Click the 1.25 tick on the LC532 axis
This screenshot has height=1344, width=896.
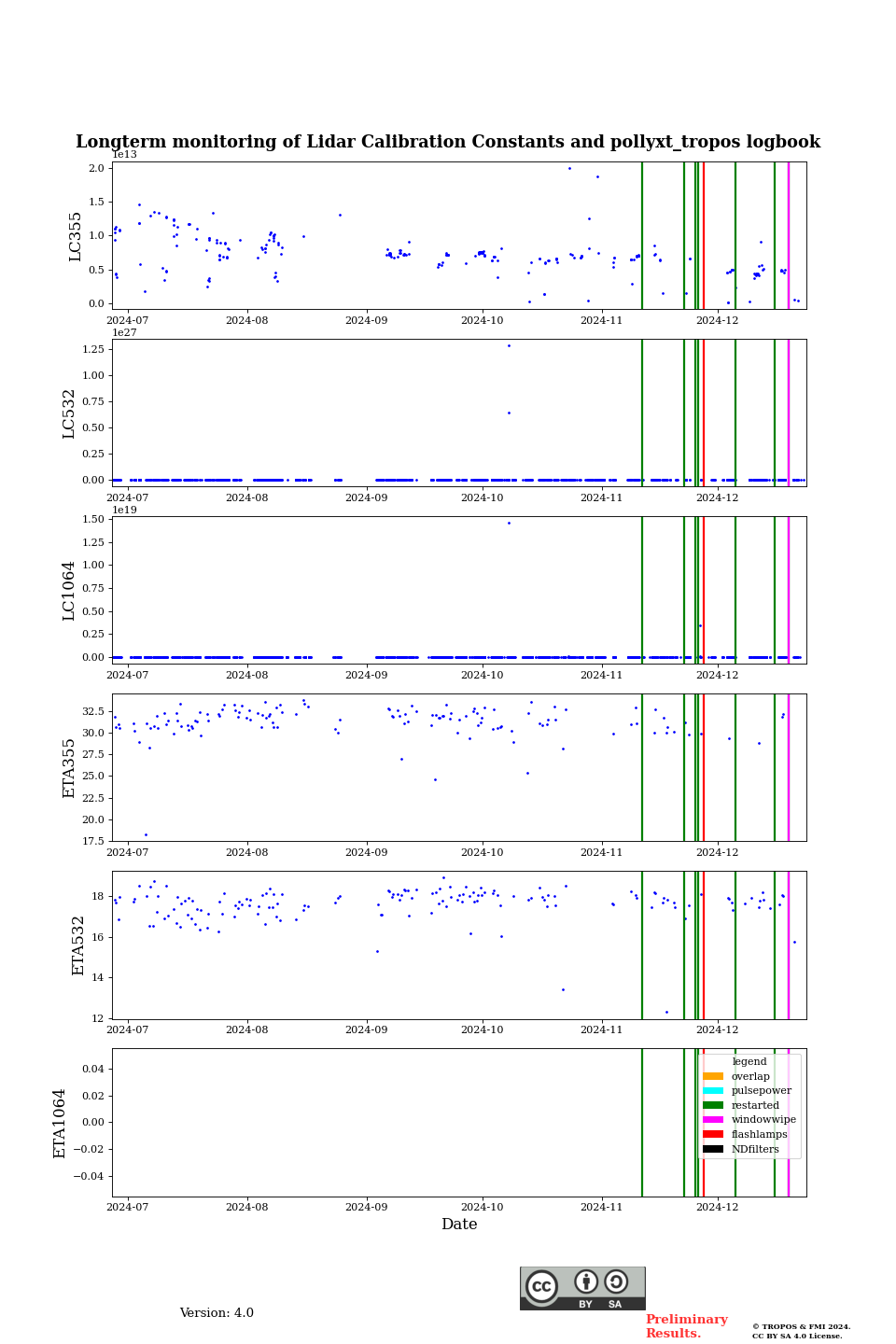pyautogui.click(x=92, y=349)
